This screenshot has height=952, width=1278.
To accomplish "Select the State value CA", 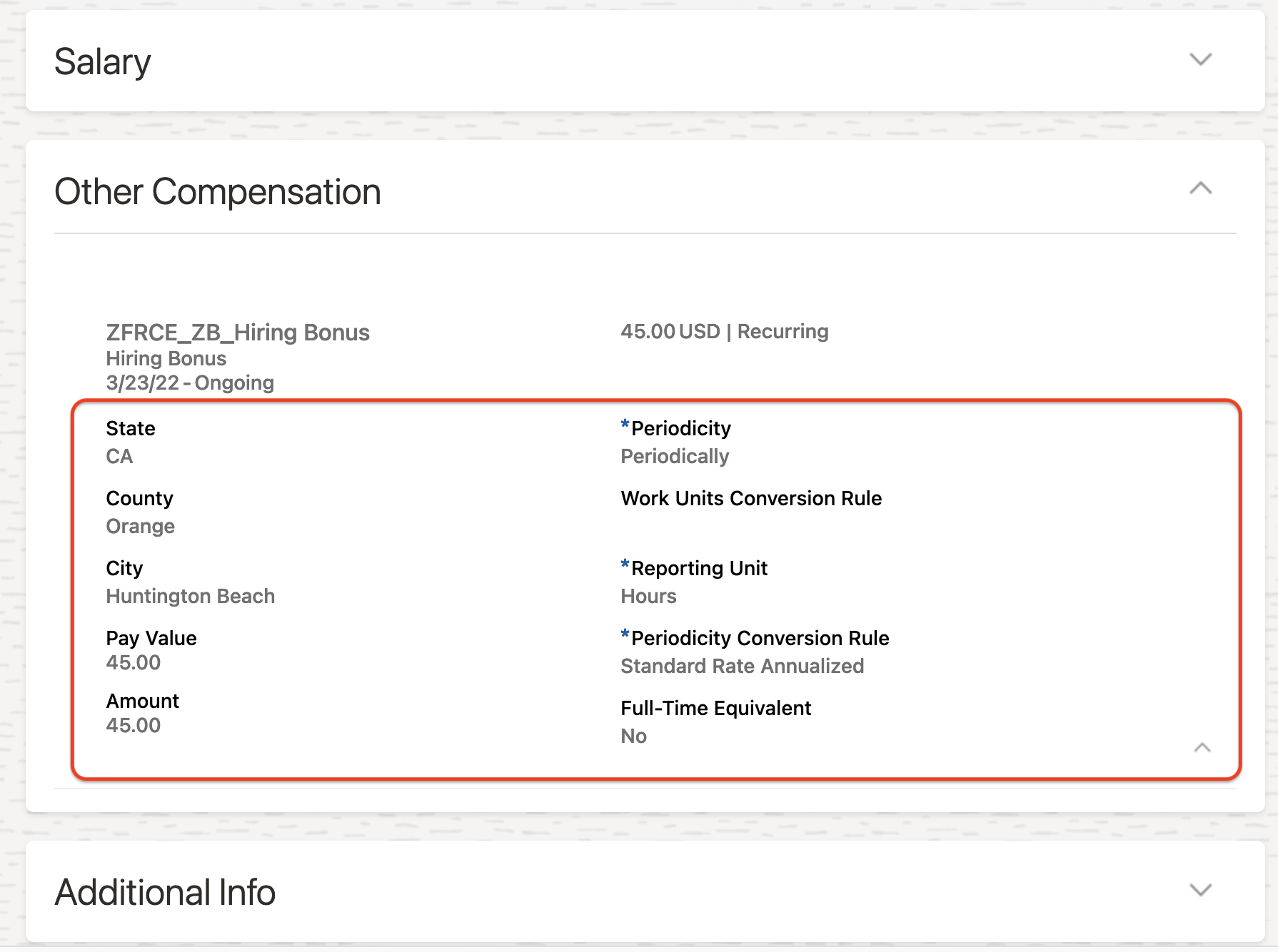I will pos(119,457).
